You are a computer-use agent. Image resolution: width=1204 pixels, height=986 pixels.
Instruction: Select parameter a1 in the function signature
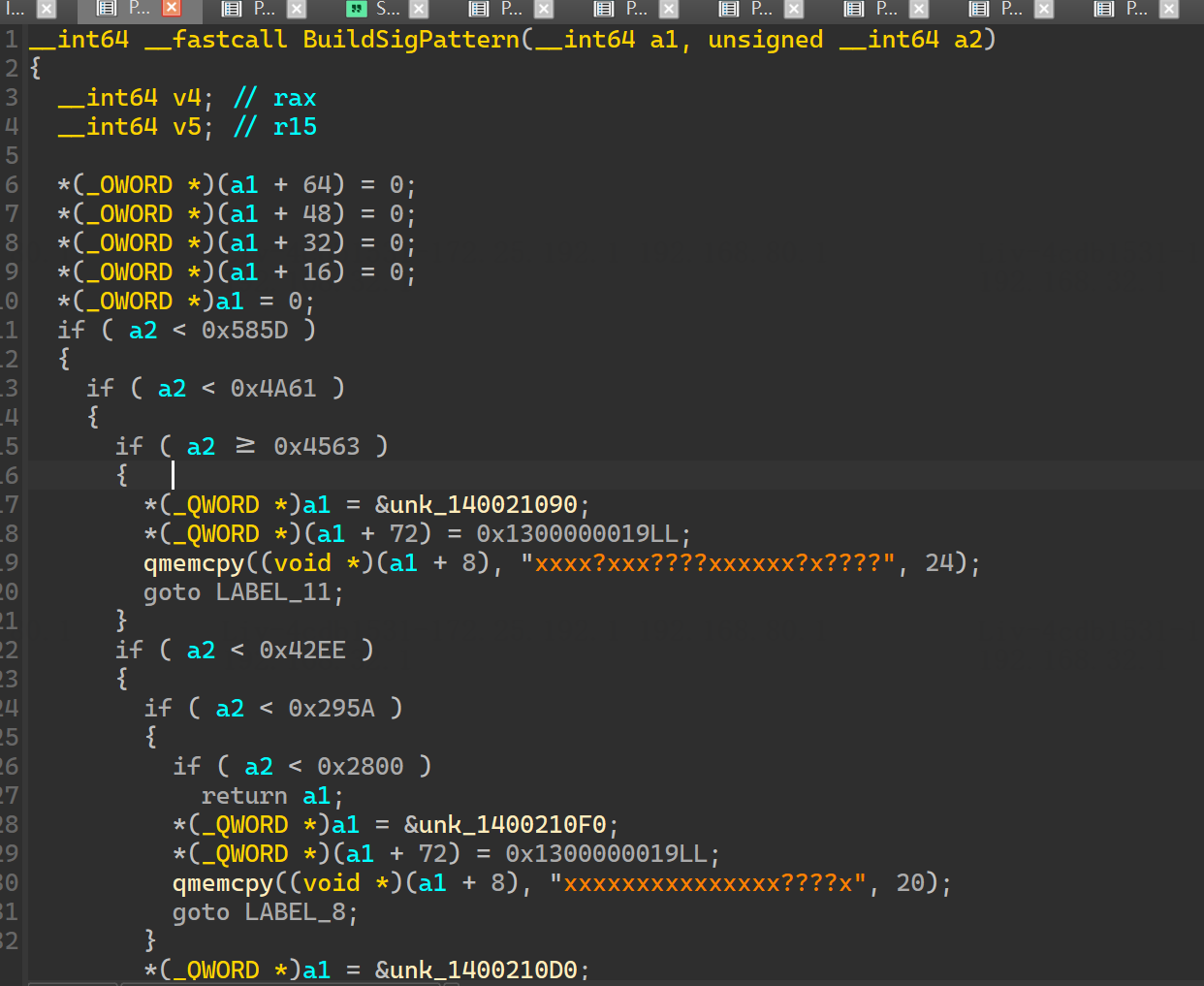[664, 40]
